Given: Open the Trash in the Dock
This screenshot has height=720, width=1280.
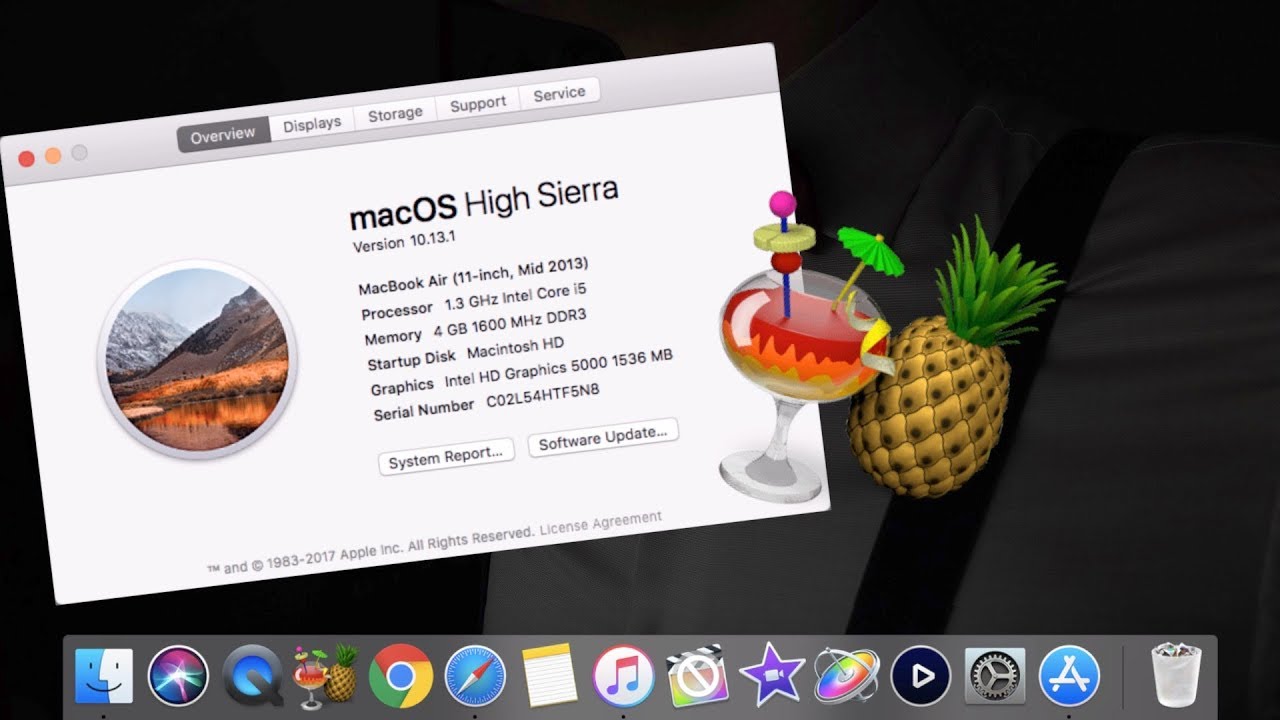Looking at the screenshot, I should [1175, 677].
